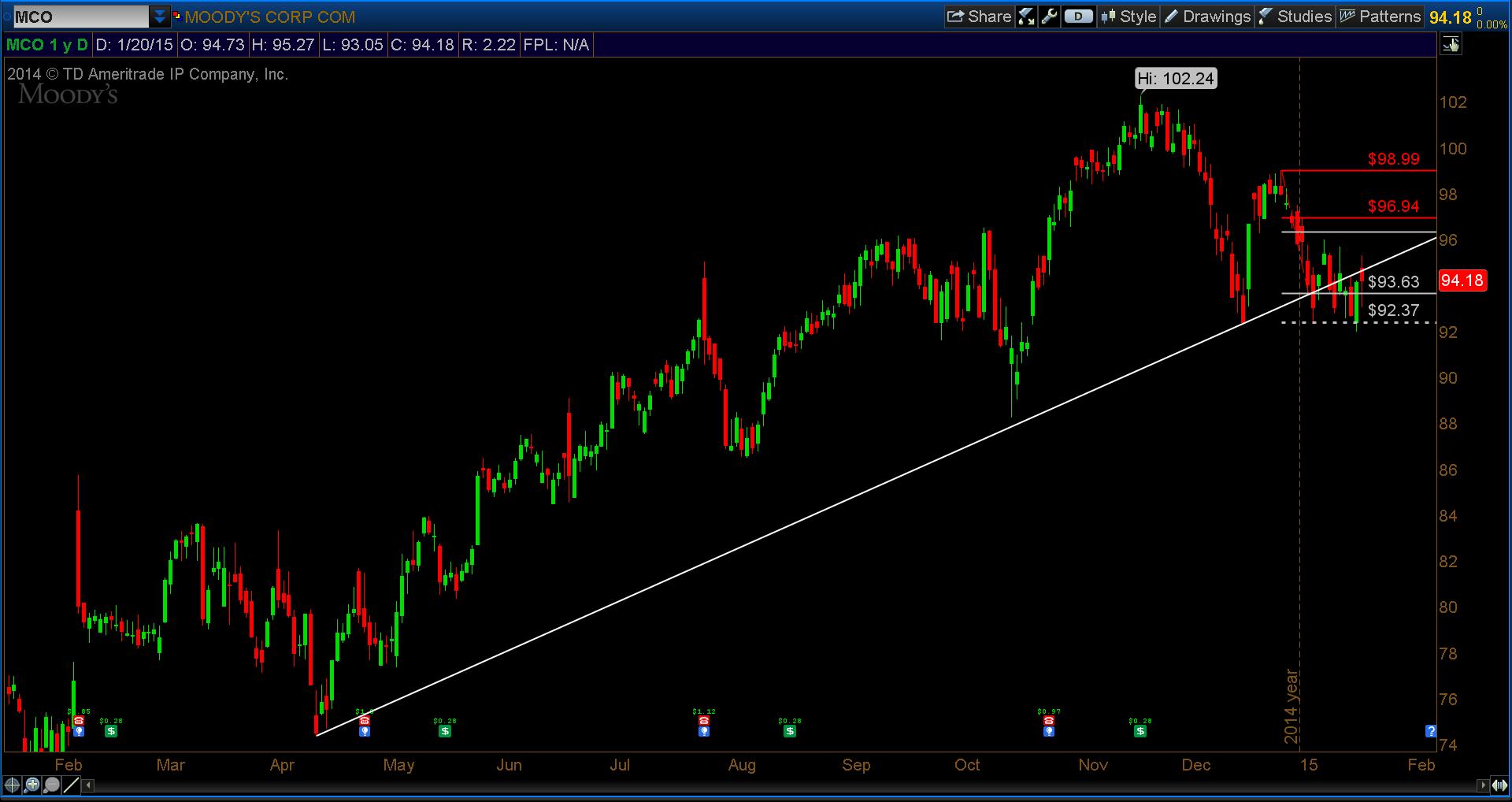Click the Hi: 102.24 price bubble
This screenshot has height=802, width=1512.
(x=1176, y=79)
